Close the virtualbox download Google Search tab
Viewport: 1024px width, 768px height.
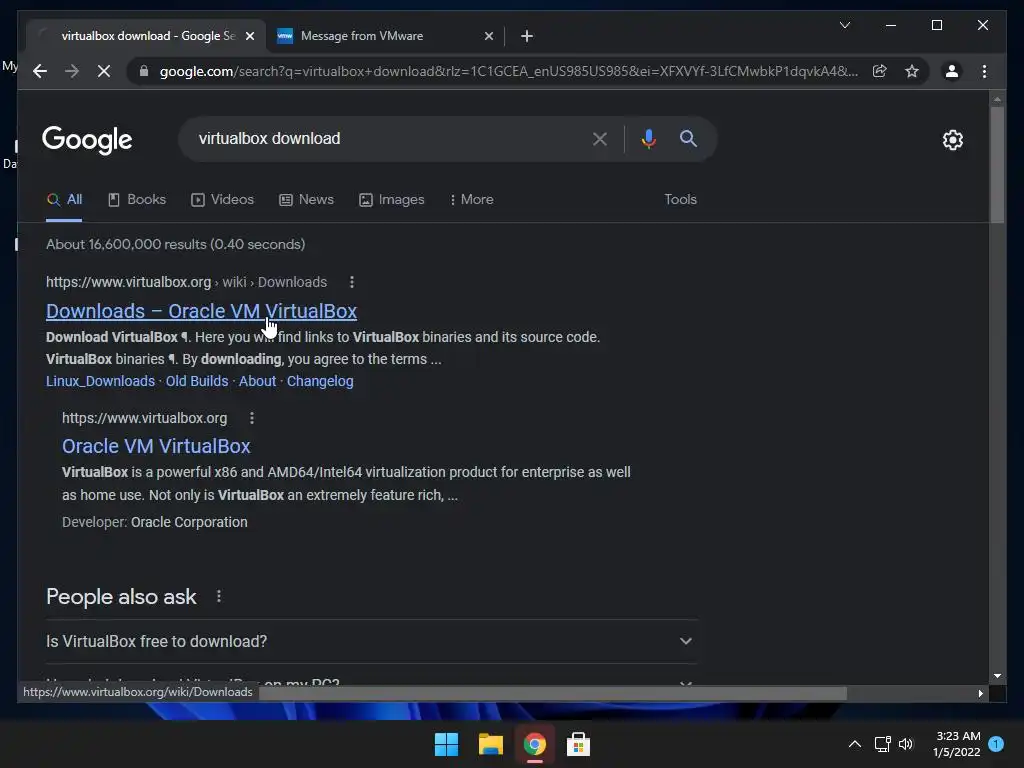249,36
